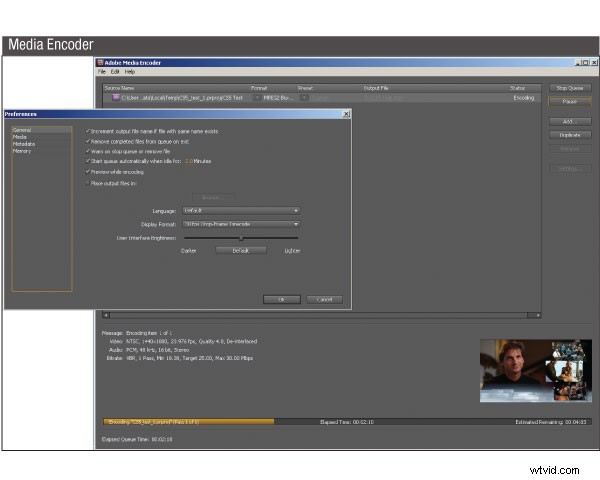
Task: Click the queue horizontal scrollbar left arrow
Action: pyautogui.click(x=107, y=315)
